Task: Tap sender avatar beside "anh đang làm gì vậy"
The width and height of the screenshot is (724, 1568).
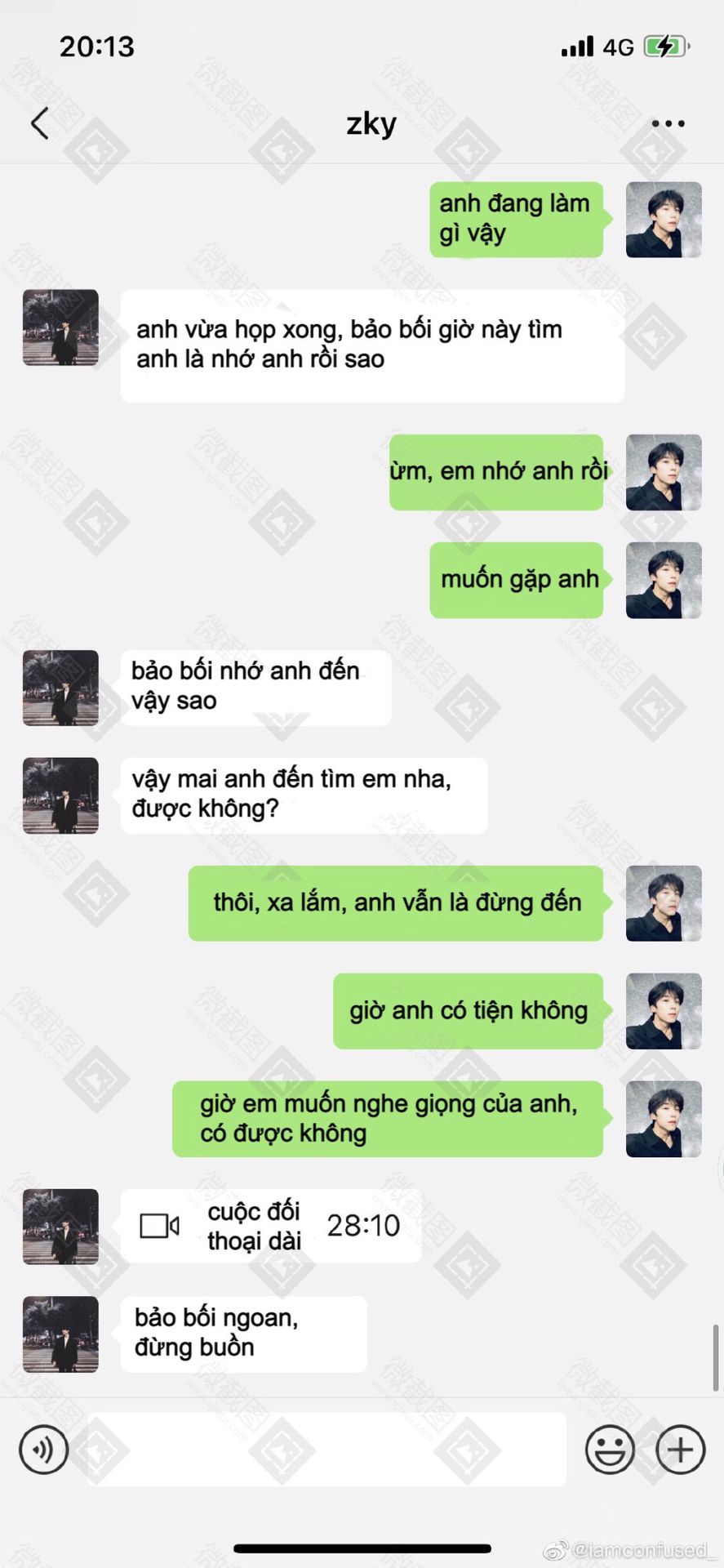Action: [664, 220]
